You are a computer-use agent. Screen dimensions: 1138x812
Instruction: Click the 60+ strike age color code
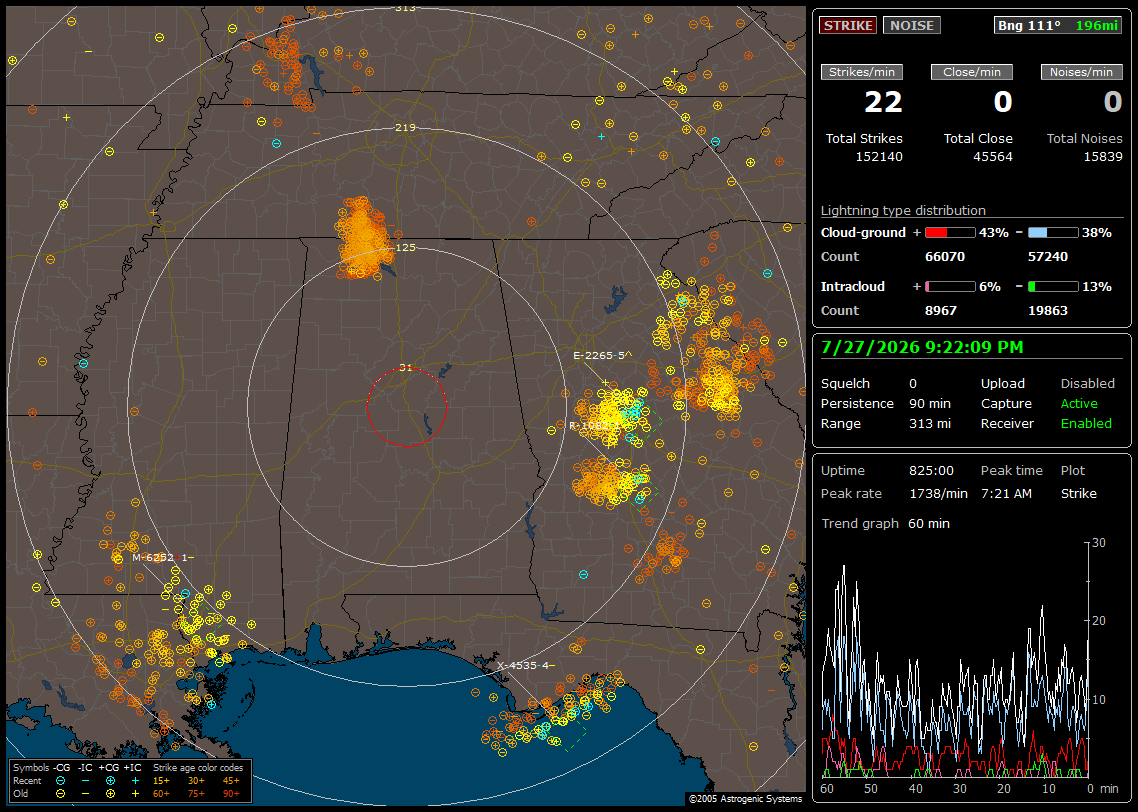(161, 794)
